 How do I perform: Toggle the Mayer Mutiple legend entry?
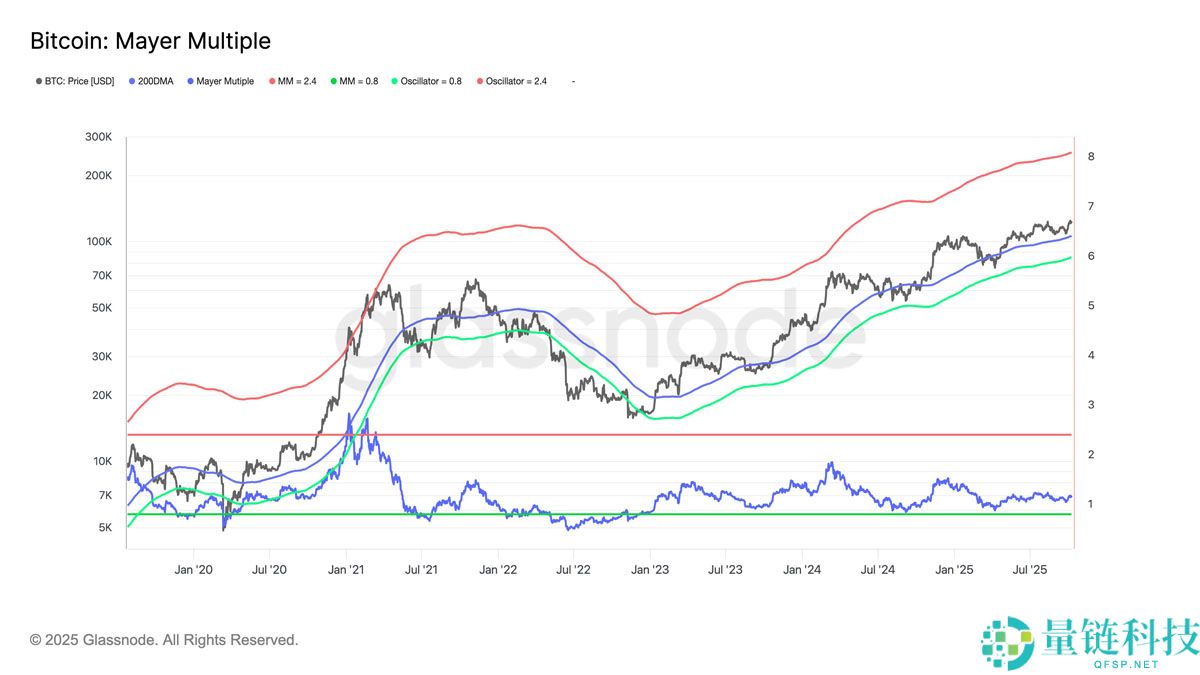pyautogui.click(x=224, y=81)
